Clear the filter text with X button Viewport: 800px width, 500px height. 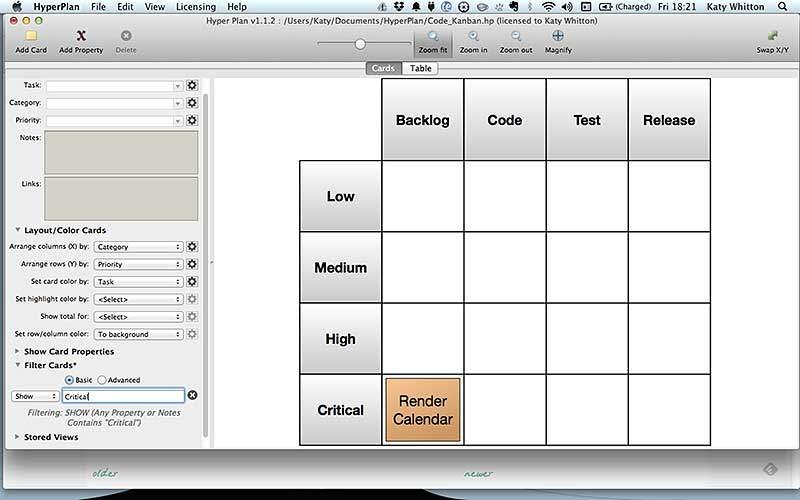pos(193,396)
